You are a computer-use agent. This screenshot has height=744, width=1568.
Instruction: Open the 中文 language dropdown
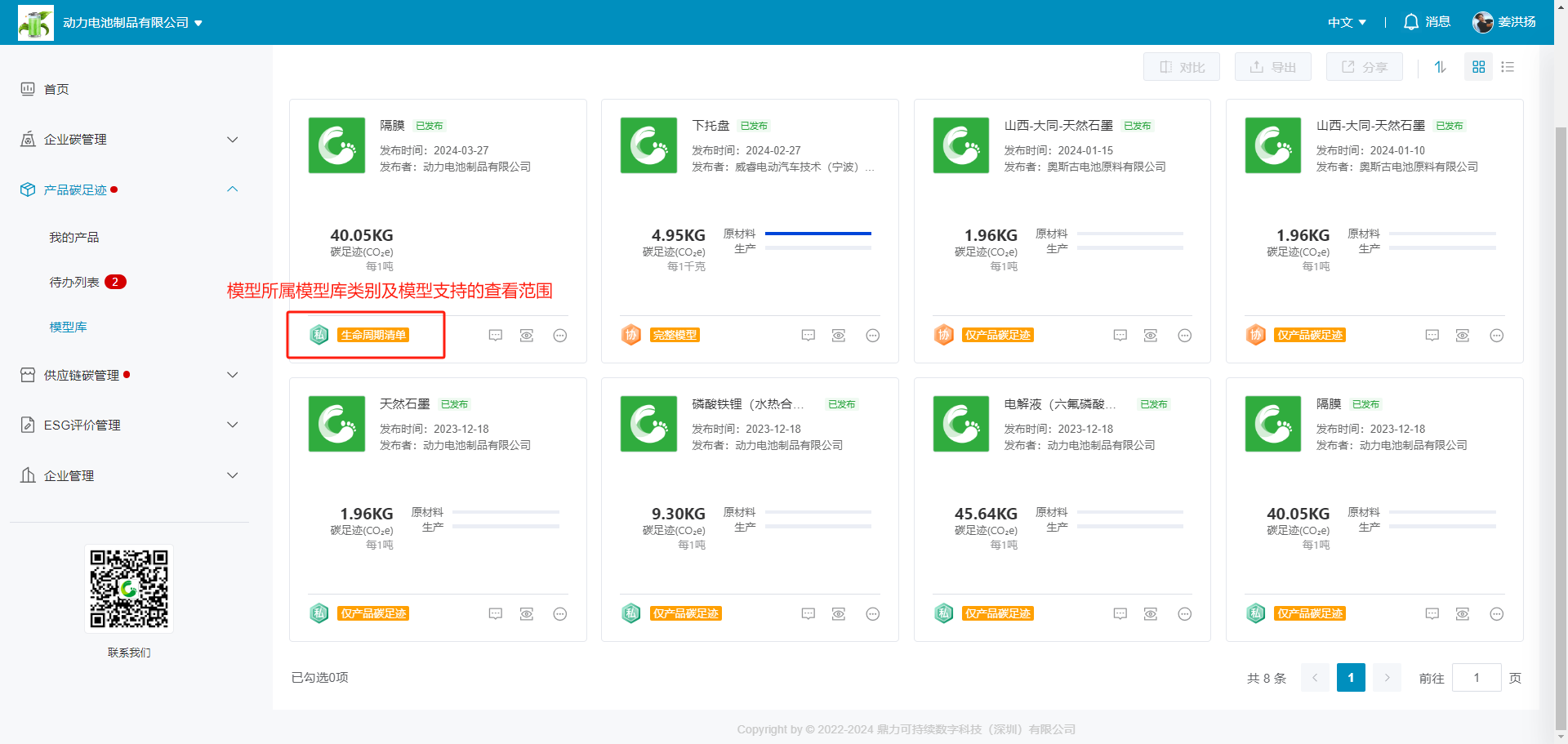tap(1347, 22)
